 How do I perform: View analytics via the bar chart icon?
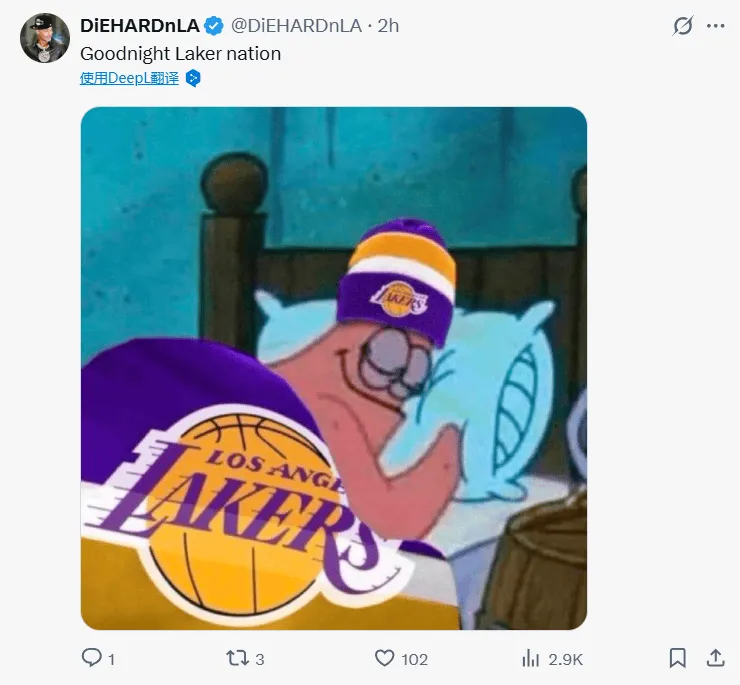tap(531, 658)
